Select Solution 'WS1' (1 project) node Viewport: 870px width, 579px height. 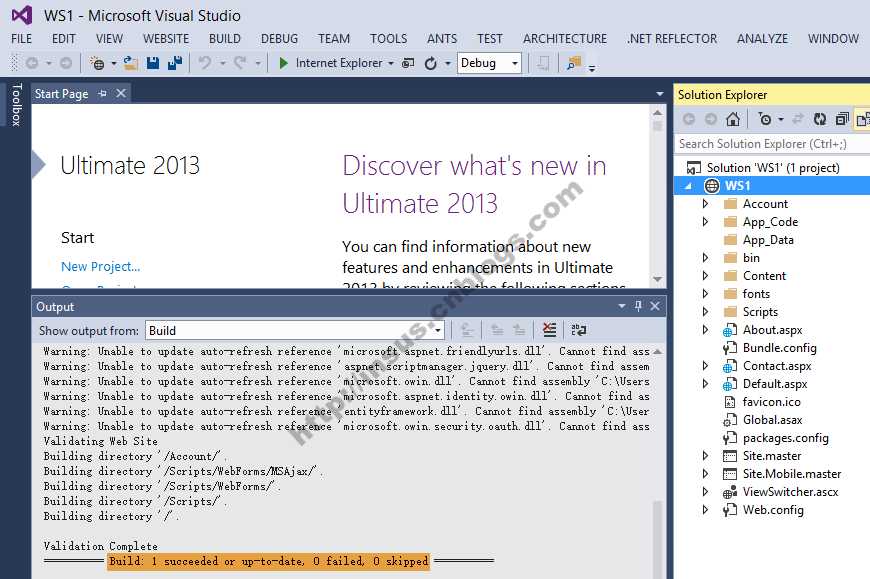(x=772, y=167)
